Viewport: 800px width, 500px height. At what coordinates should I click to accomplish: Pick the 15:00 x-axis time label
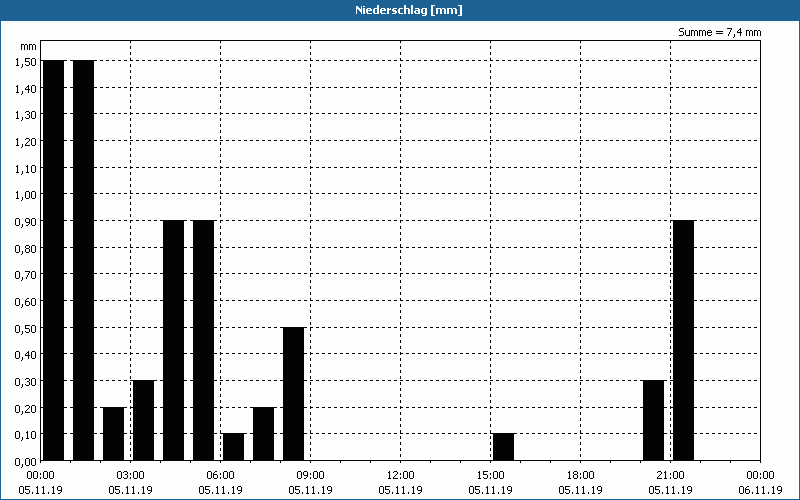click(491, 476)
